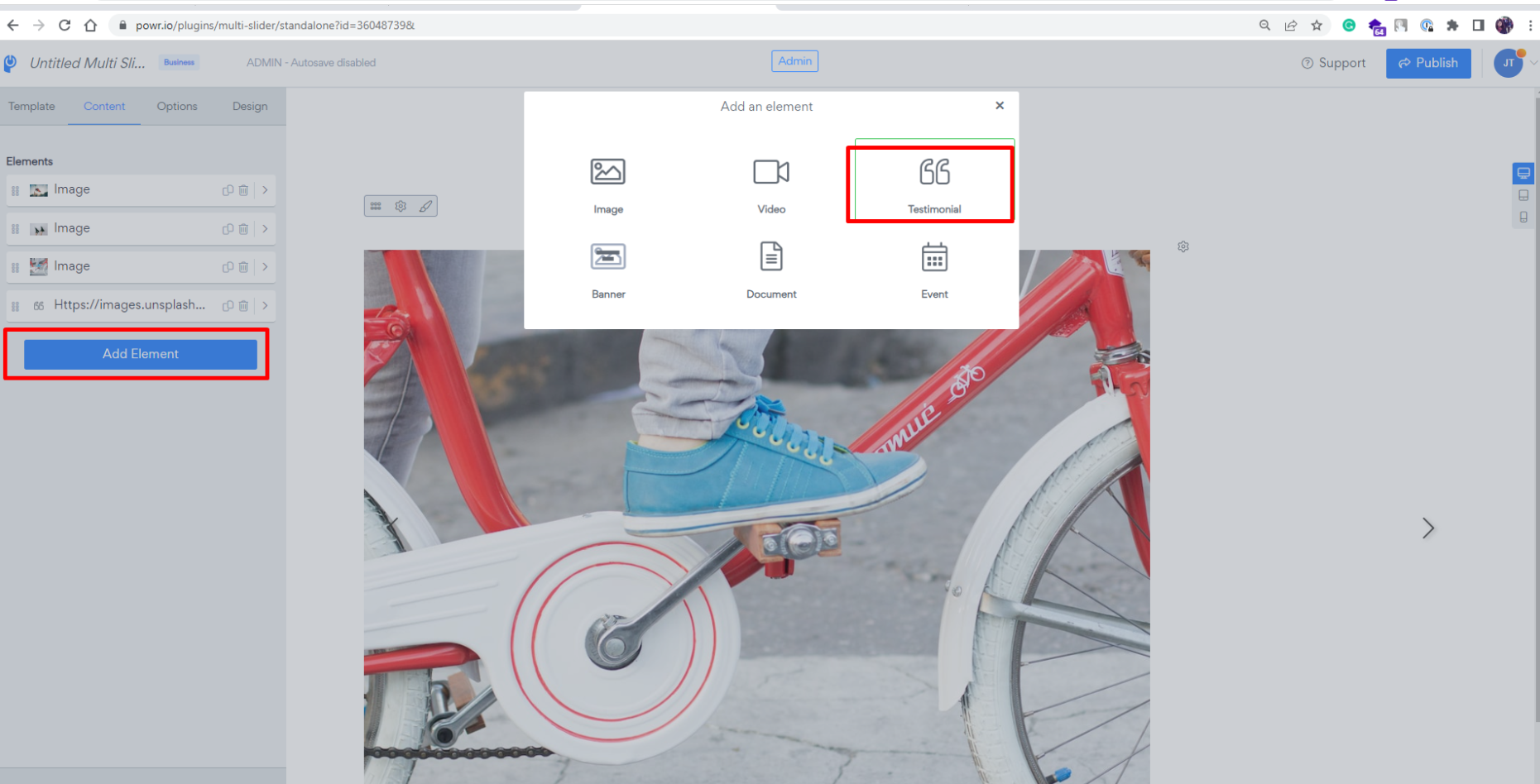Add a Document element

771,270
